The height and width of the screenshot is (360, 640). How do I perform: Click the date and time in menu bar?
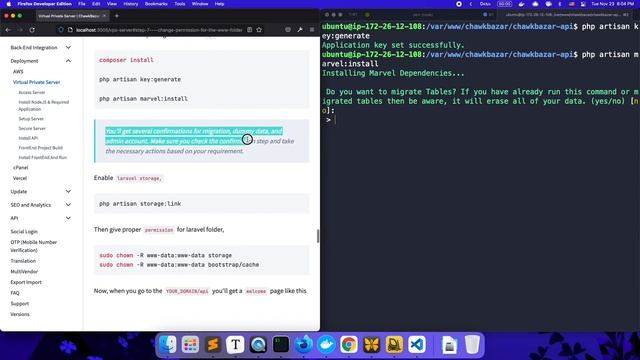pos(613,4)
